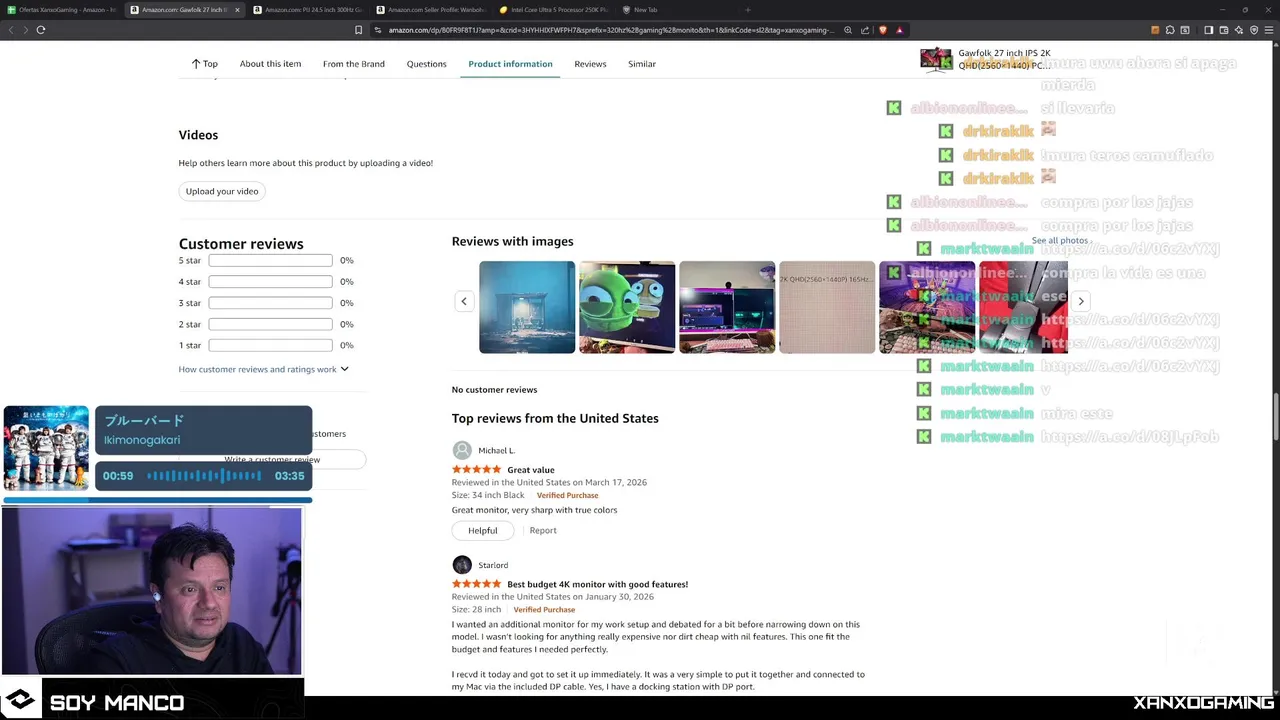
Task: Switch to Pll 24.5 Inch 300Hz tab
Action: (309, 10)
